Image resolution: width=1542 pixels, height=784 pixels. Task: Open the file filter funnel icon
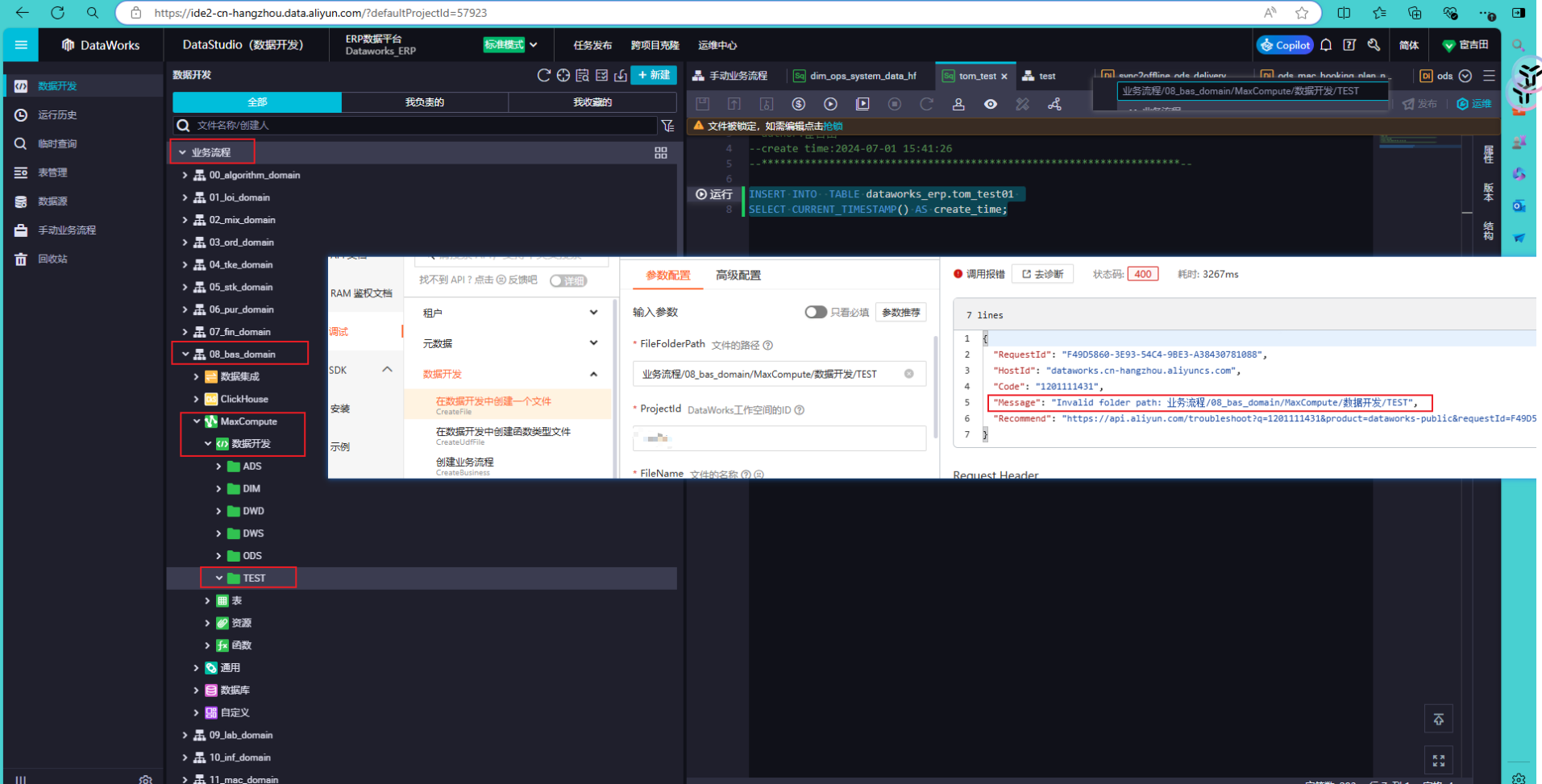(667, 126)
